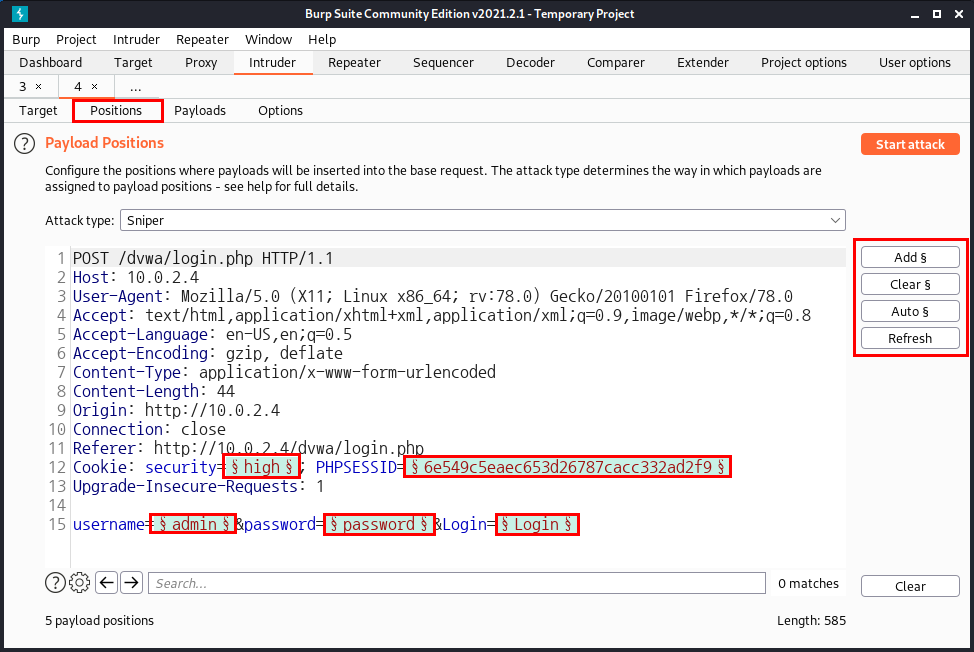This screenshot has width=974, height=652.
Task: Close Intruder tab 4
Action: pos(94,86)
